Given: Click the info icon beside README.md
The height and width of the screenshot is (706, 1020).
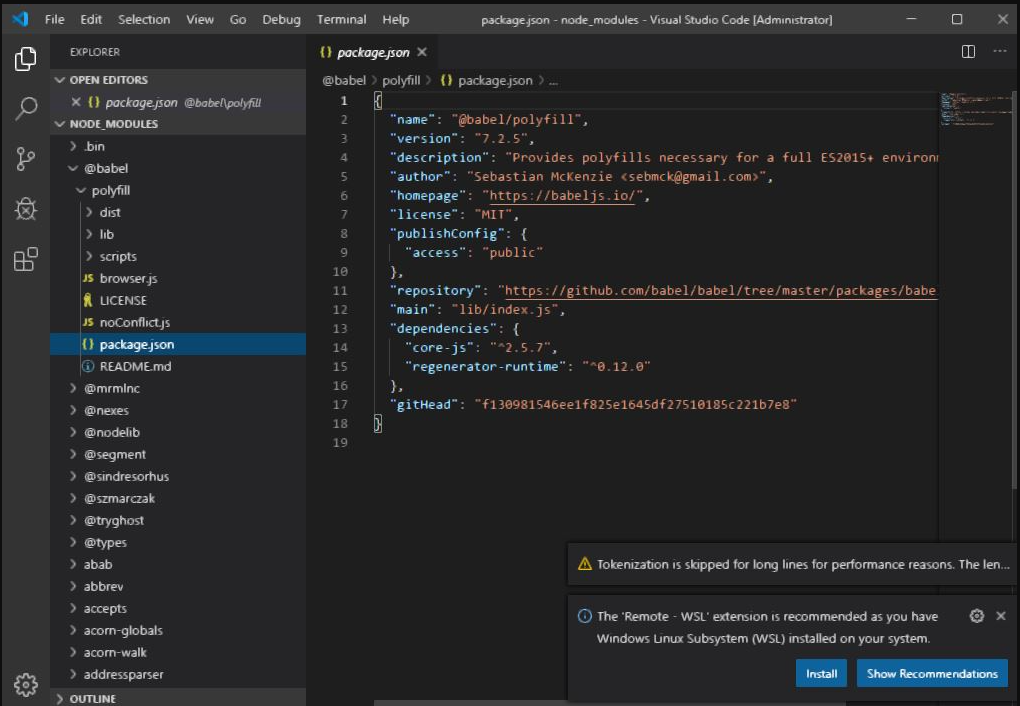Looking at the screenshot, I should (x=88, y=366).
